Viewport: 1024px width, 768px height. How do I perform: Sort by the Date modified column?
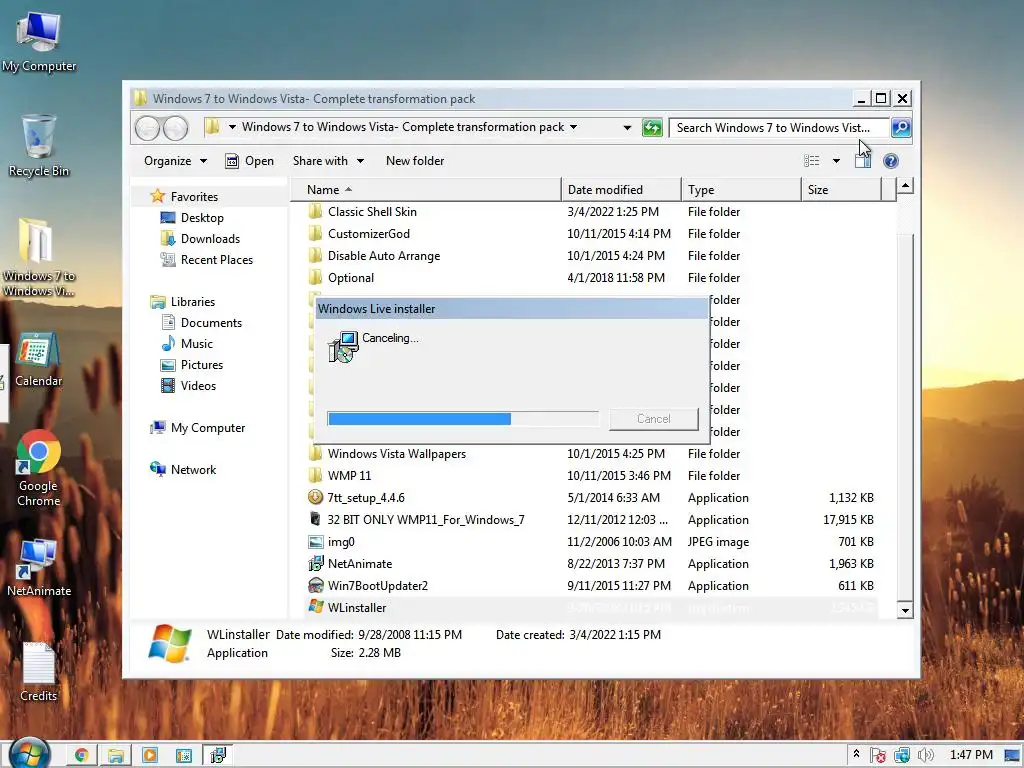point(621,189)
